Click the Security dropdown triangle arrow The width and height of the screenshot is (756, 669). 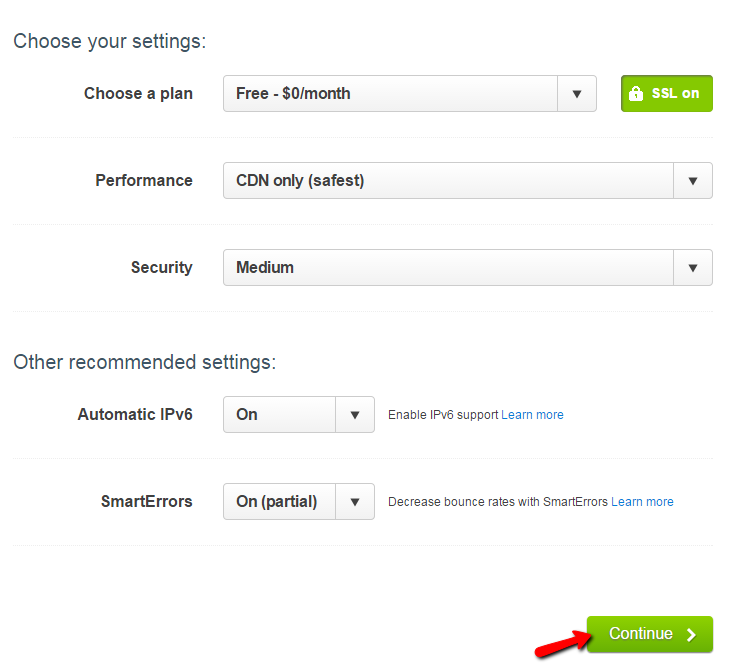click(693, 268)
